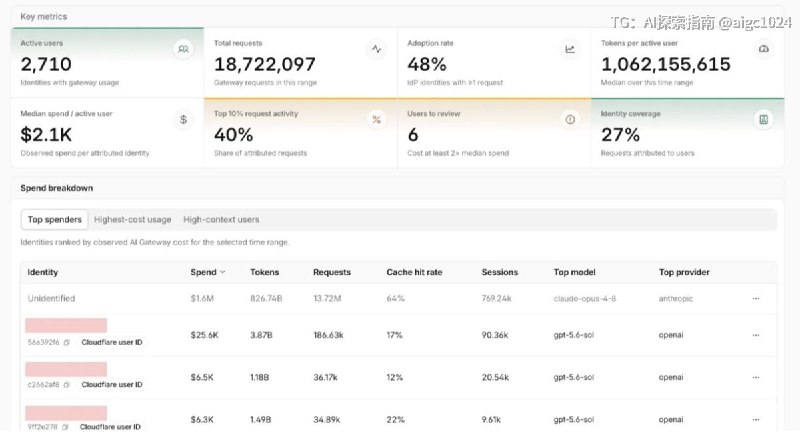Sort by Spend column dropdown arrow

coord(222,272)
